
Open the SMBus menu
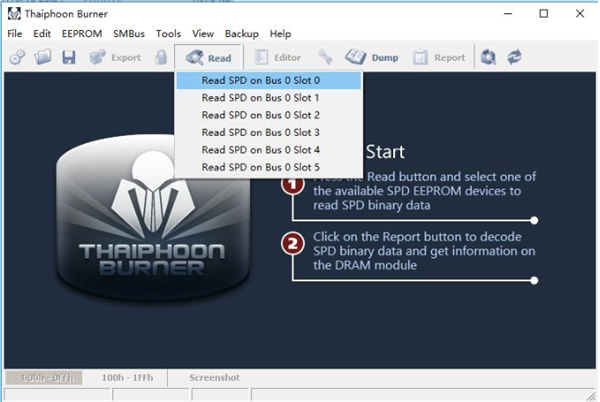[x=129, y=34]
